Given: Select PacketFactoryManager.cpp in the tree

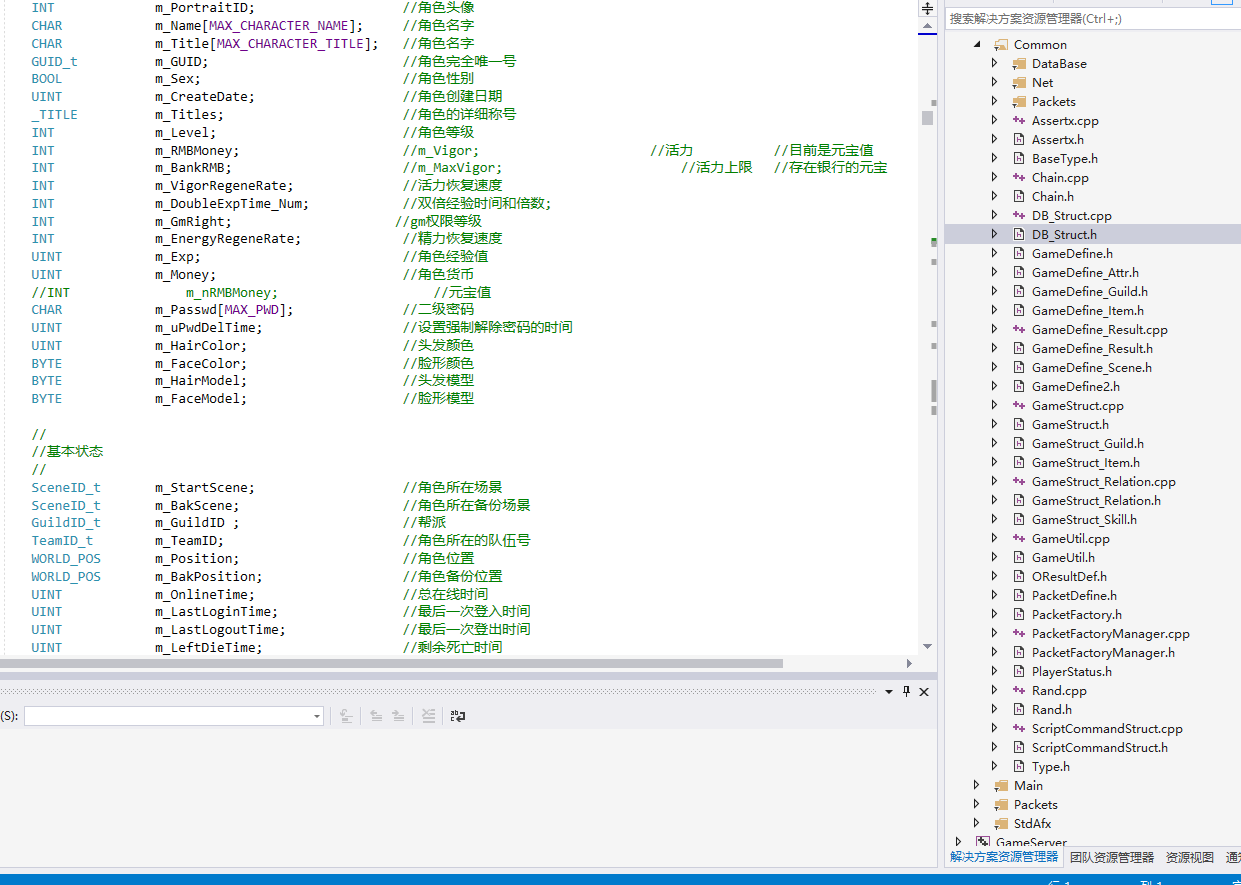Looking at the screenshot, I should (1110, 633).
